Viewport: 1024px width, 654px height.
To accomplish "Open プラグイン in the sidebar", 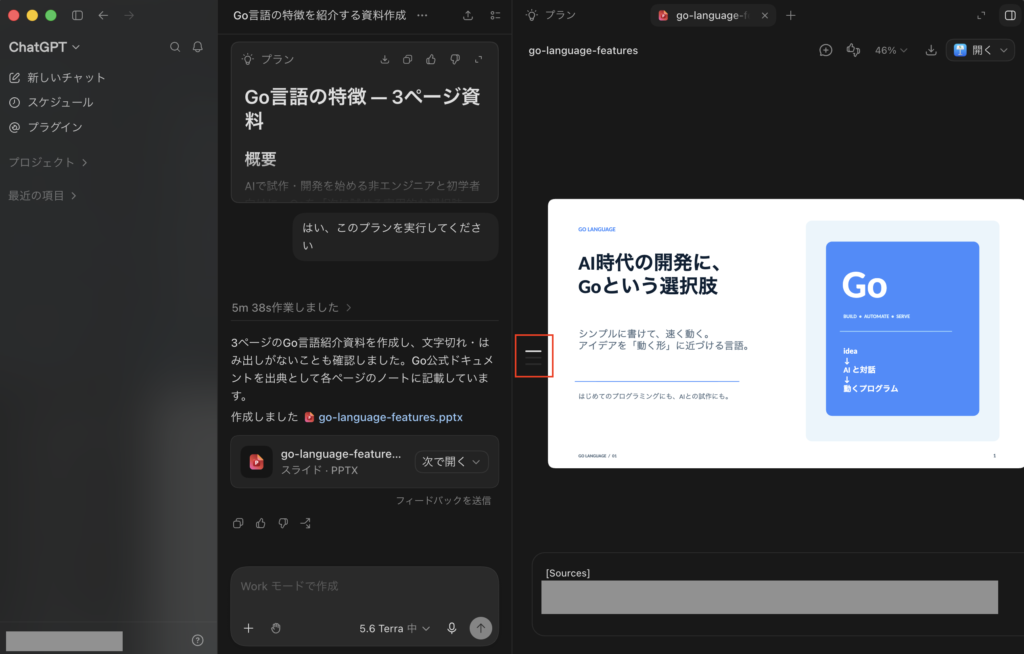I will coord(46,127).
